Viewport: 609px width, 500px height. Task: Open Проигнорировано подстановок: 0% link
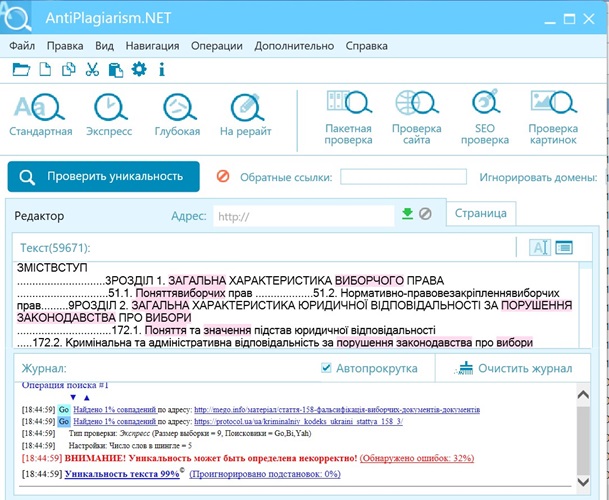click(265, 474)
